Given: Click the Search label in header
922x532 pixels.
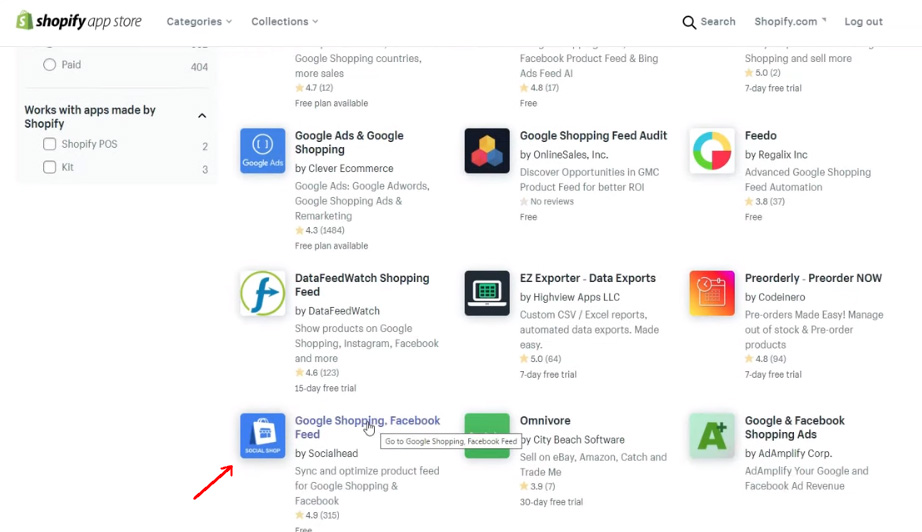Looking at the screenshot, I should tap(718, 22).
